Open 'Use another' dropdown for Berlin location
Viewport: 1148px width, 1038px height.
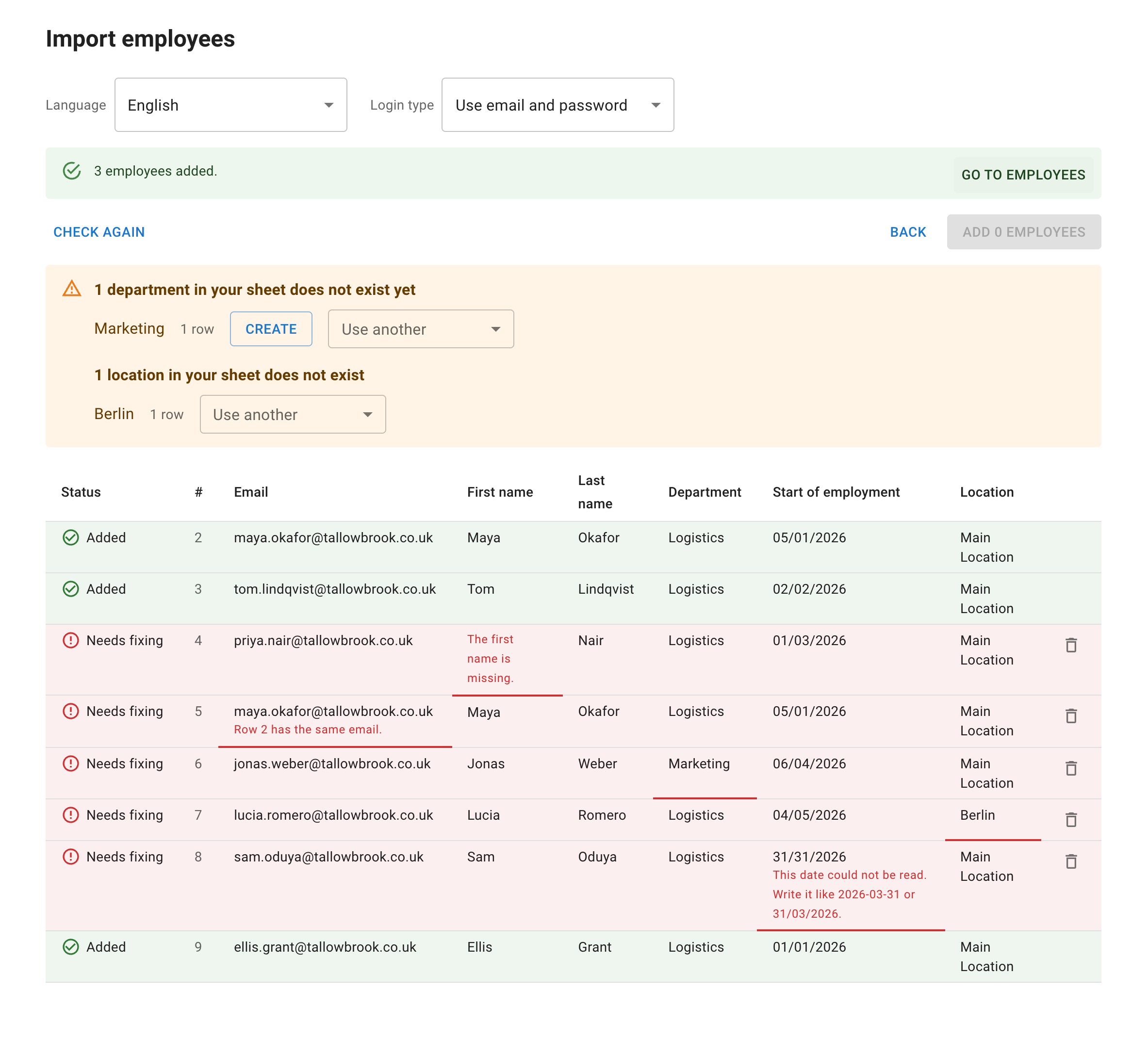coord(293,415)
